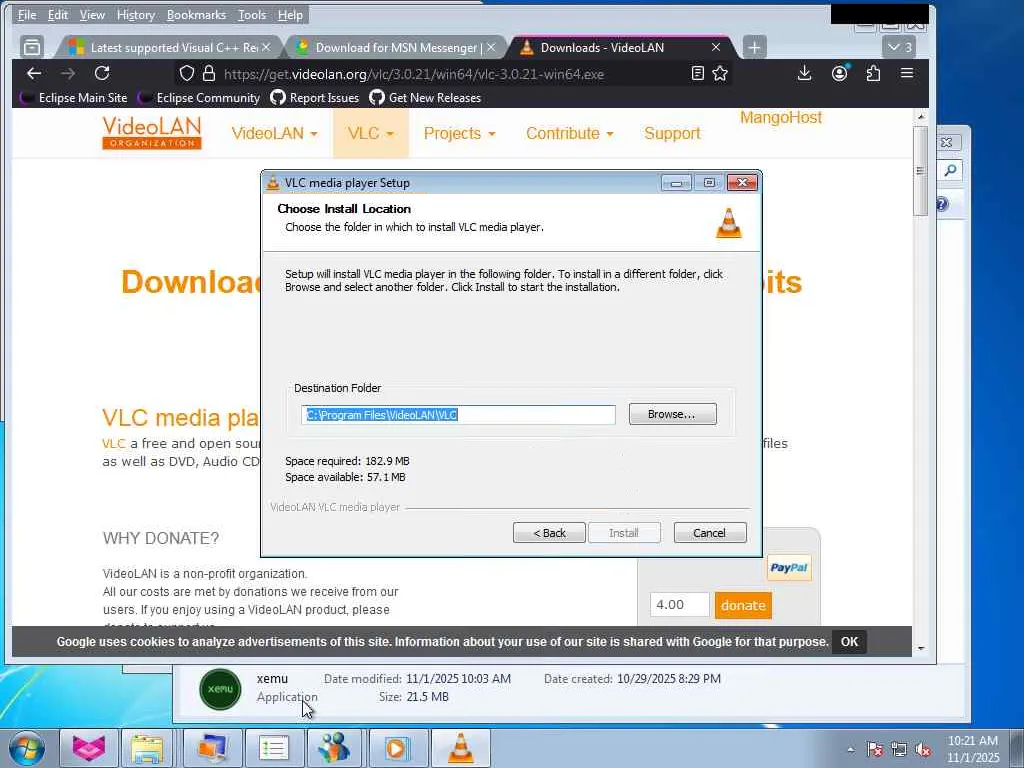Reload the VideoLAN page
The width and height of the screenshot is (1024, 768).
point(102,73)
